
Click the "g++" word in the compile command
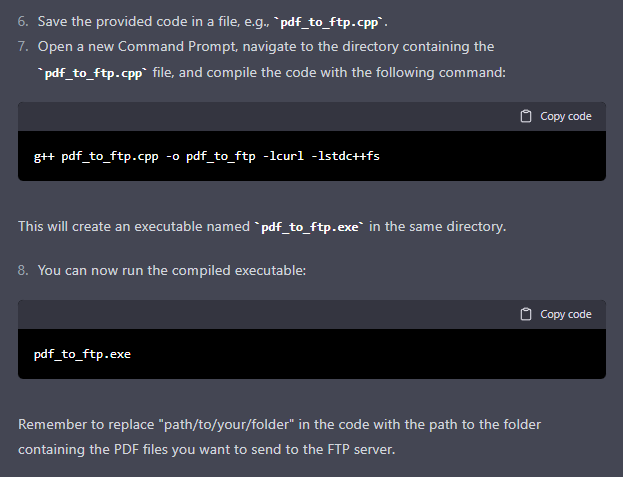(x=44, y=158)
